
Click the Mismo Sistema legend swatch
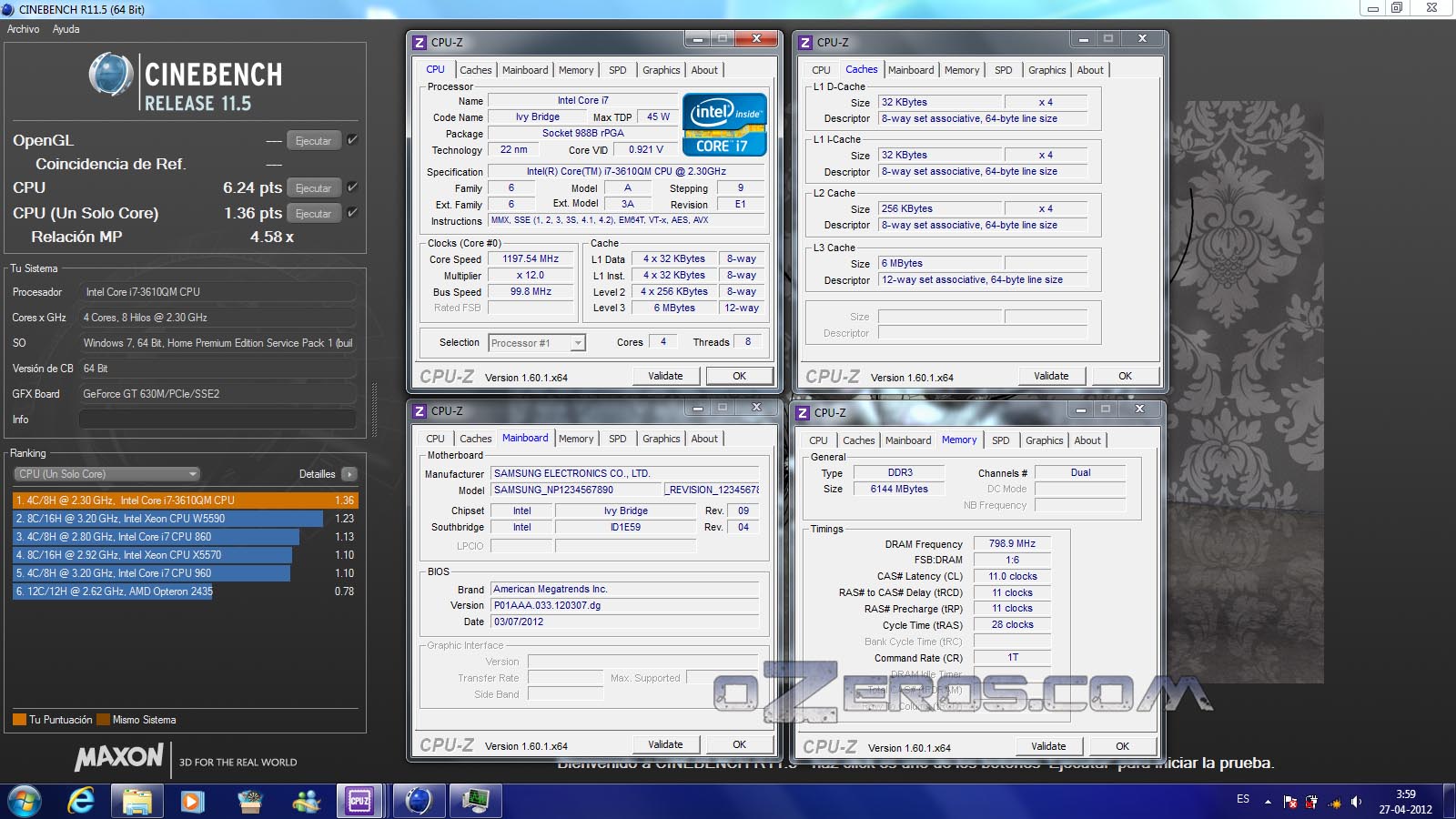[x=103, y=720]
